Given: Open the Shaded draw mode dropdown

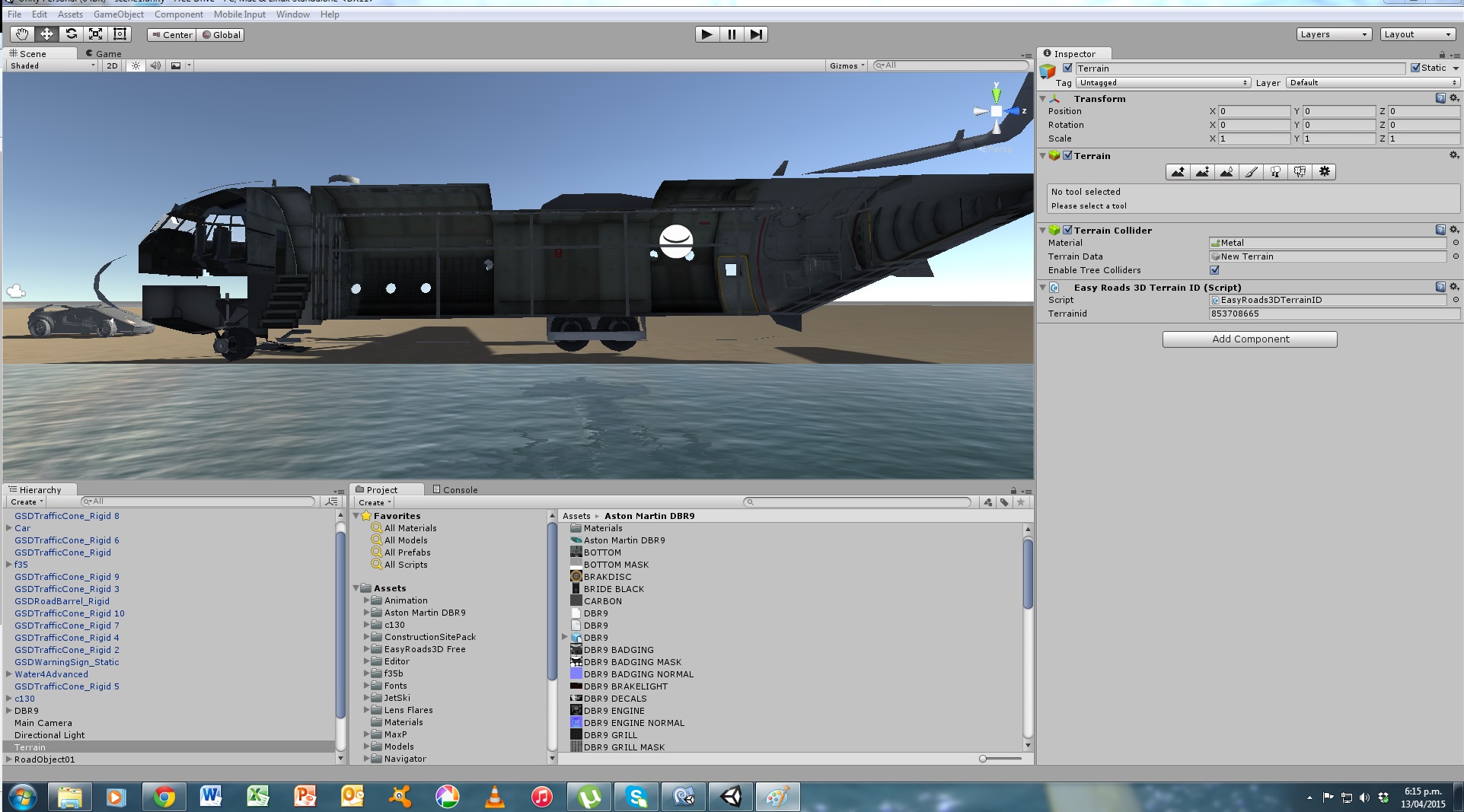Looking at the screenshot, I should (52, 66).
